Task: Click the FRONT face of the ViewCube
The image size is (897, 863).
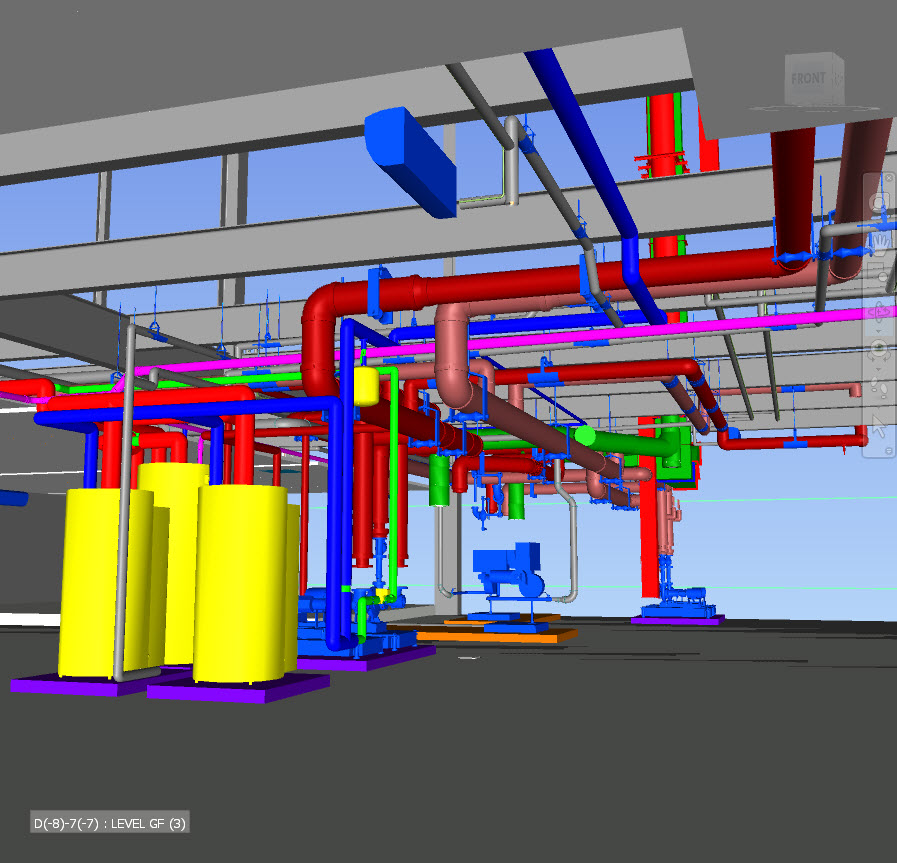Action: click(808, 79)
